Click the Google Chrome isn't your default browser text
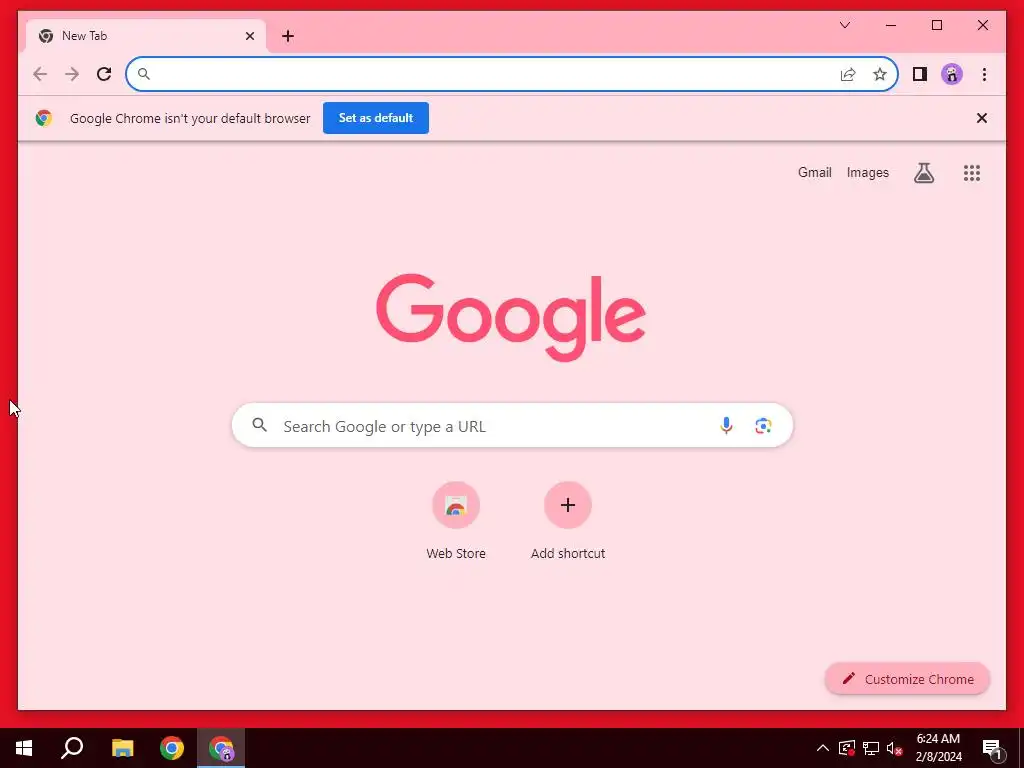This screenshot has height=768, width=1024. click(x=190, y=118)
